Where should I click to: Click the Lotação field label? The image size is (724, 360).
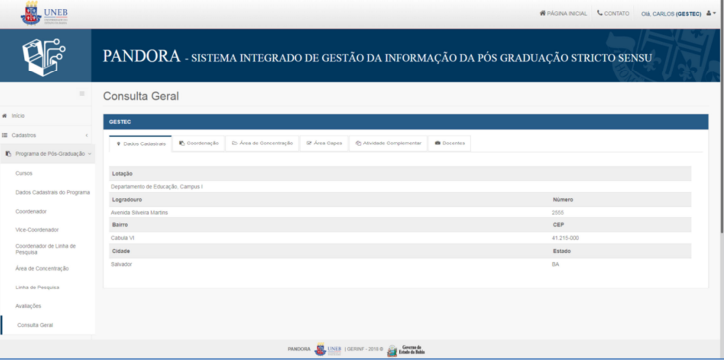point(122,174)
